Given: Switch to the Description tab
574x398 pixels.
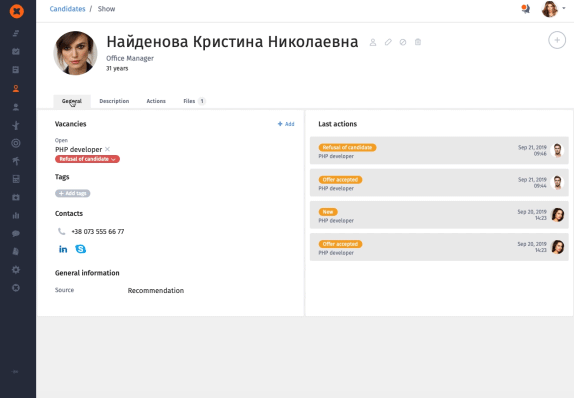Looking at the screenshot, I should (x=114, y=101).
